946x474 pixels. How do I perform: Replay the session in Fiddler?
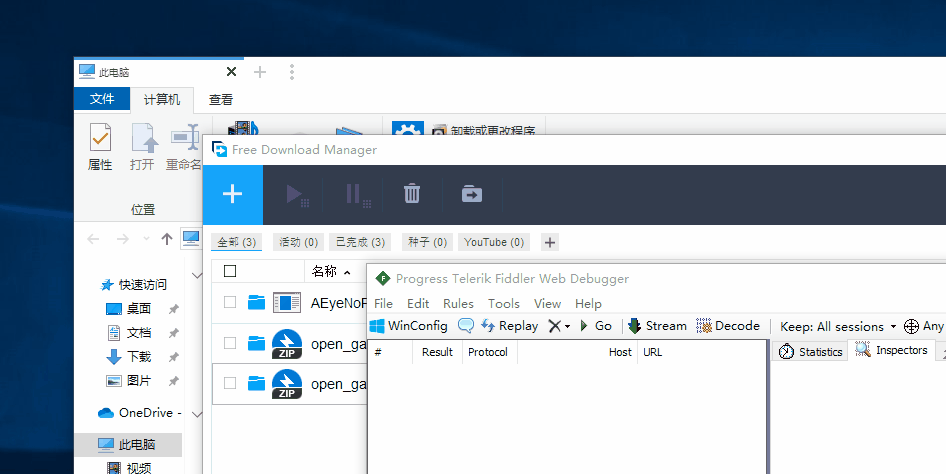click(510, 326)
